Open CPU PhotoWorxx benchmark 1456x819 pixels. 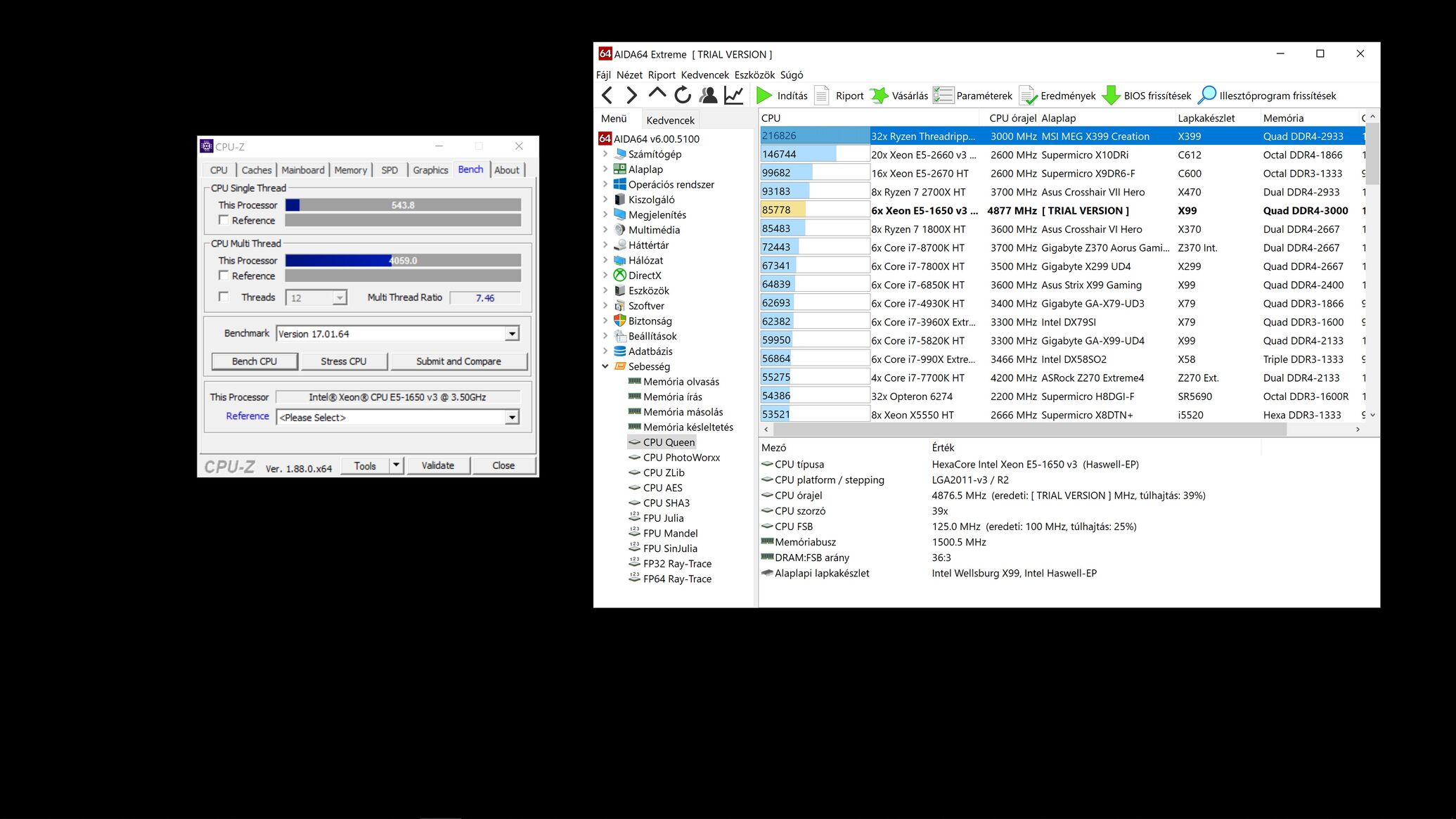(681, 458)
